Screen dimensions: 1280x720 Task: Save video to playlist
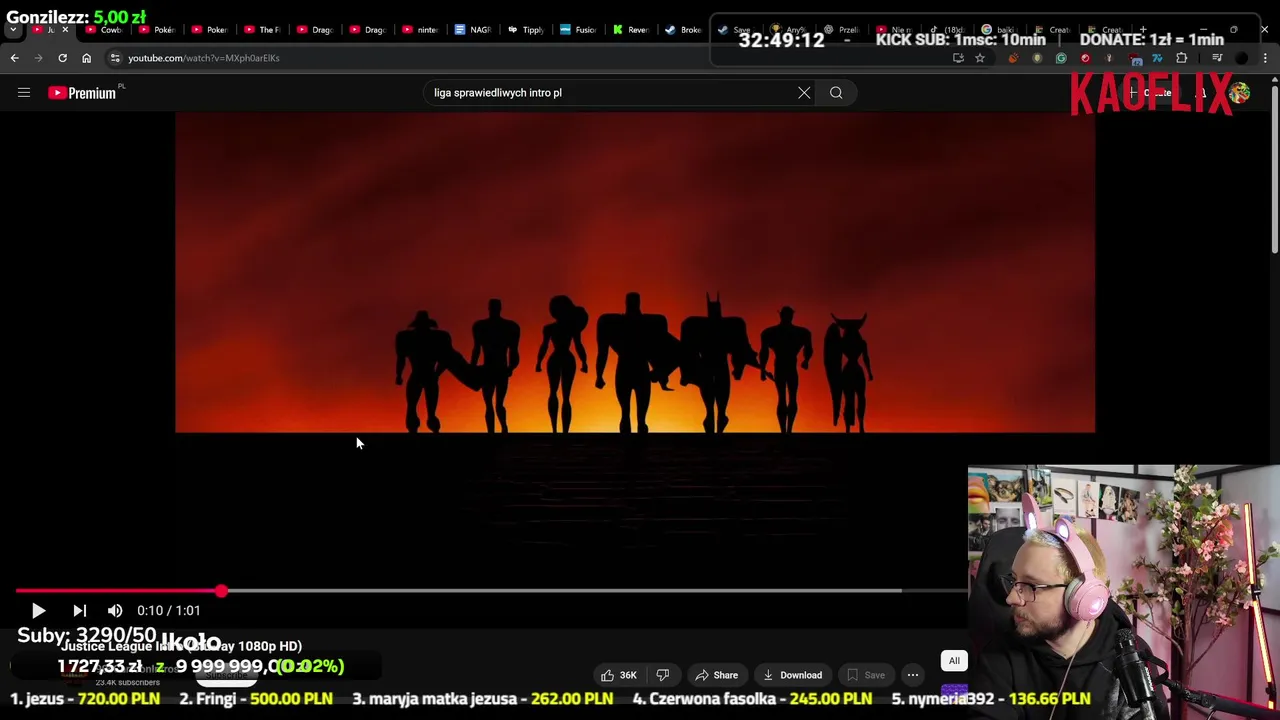[865, 675]
